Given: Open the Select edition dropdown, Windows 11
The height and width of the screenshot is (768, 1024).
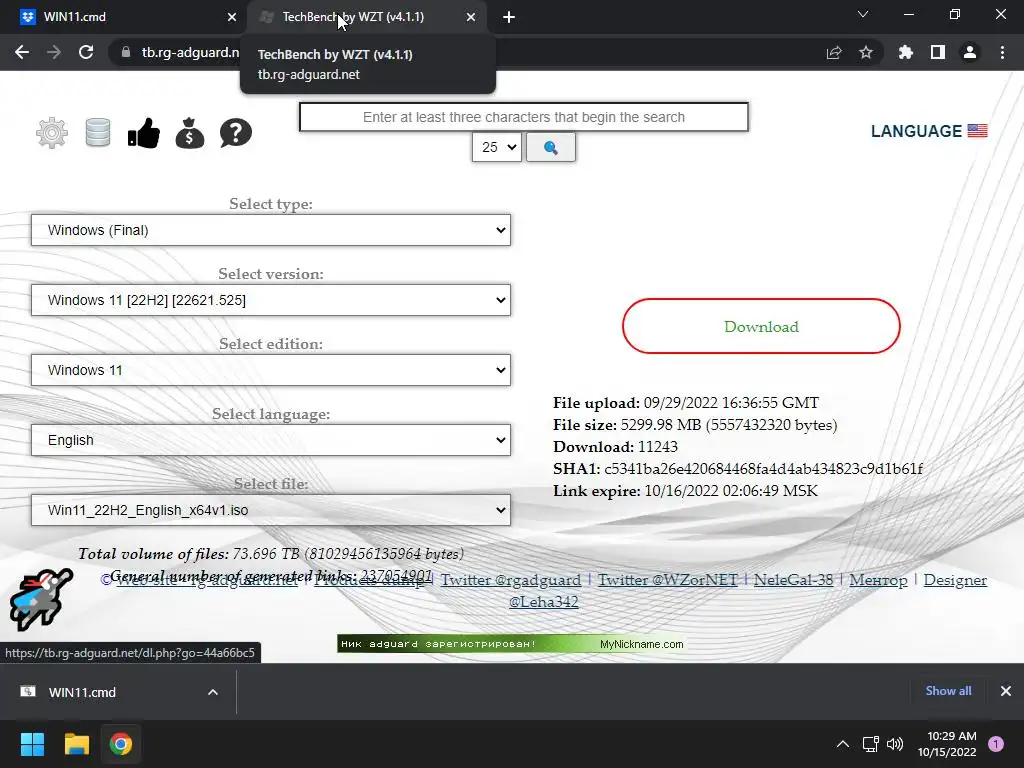Looking at the screenshot, I should (x=271, y=370).
